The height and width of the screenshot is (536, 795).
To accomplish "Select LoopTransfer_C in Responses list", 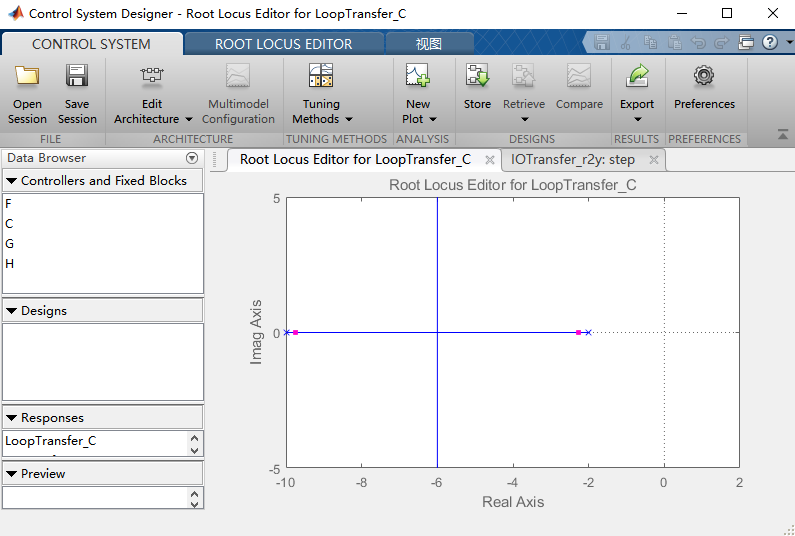I will pos(51,441).
